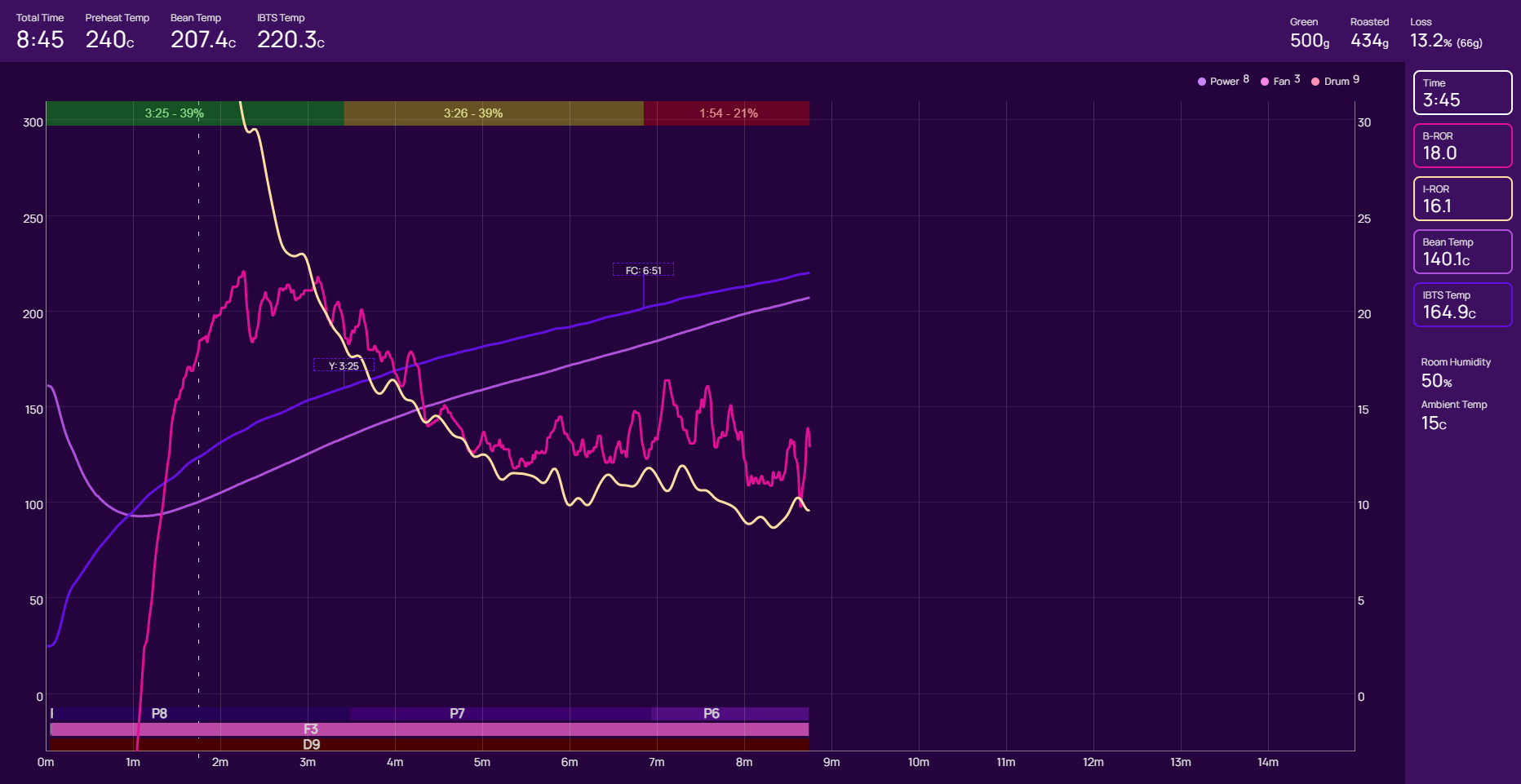
Task: Click the Y: 3:25 yellowing marker
Action: pyautogui.click(x=344, y=365)
